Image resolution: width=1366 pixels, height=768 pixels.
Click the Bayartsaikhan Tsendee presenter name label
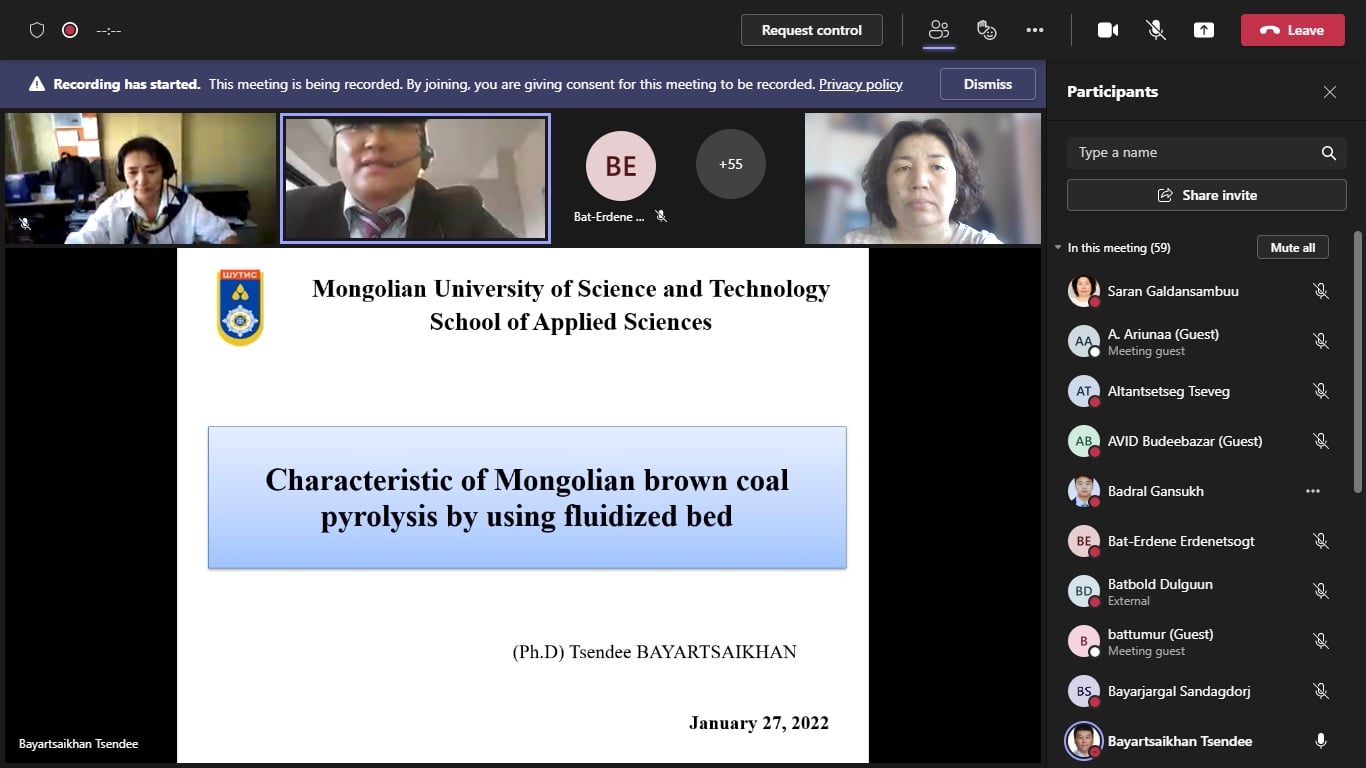pyautogui.click(x=79, y=744)
